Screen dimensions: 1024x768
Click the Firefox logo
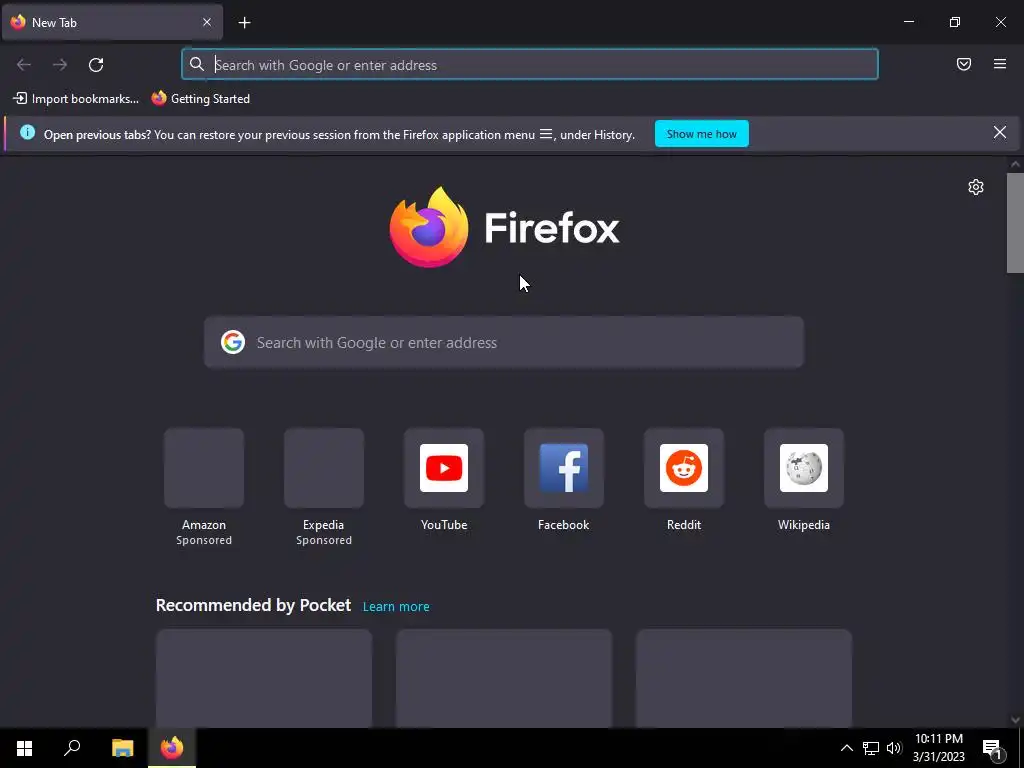click(x=504, y=227)
